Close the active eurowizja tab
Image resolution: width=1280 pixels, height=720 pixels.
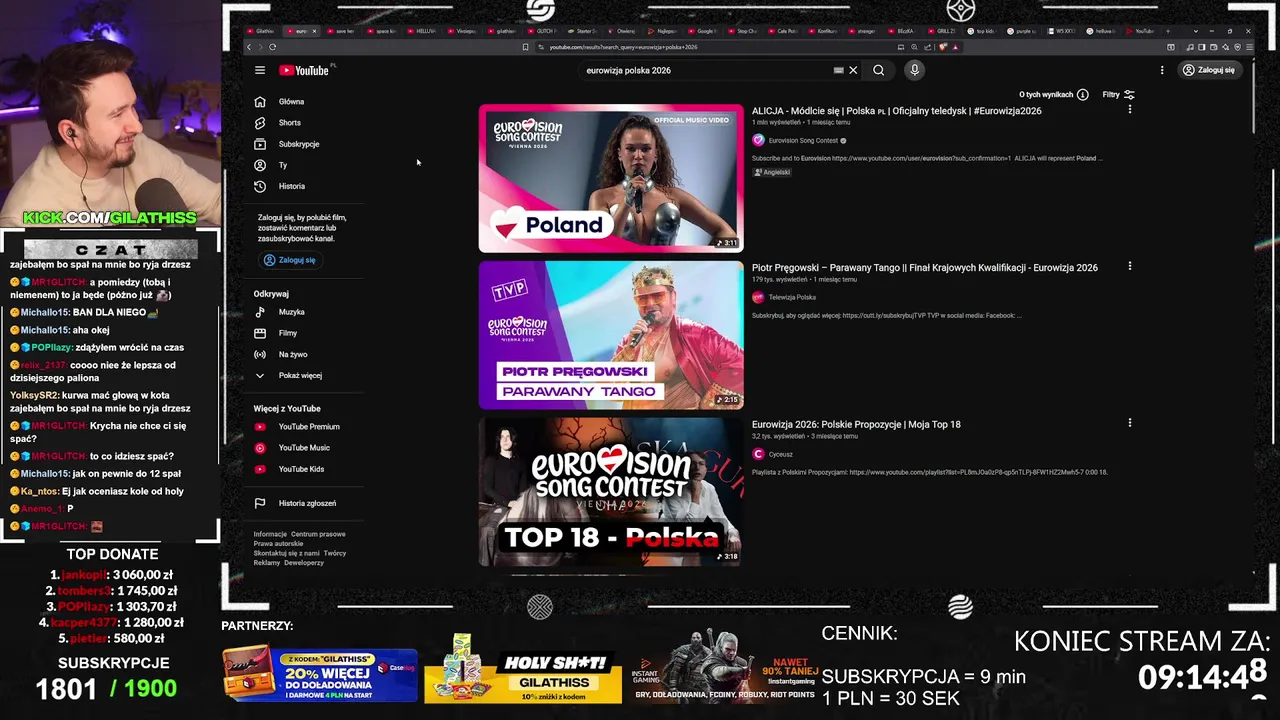click(x=314, y=31)
